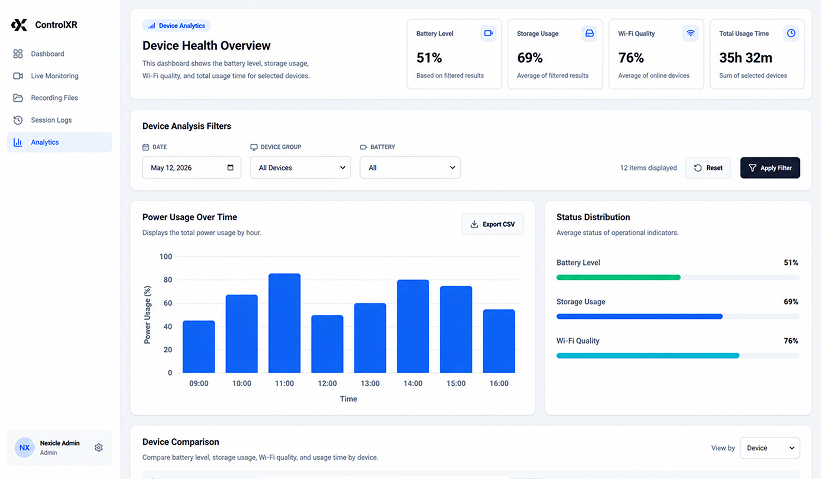821x479 pixels.
Task: Click the Battery Level green progress bar
Action: [618, 277]
